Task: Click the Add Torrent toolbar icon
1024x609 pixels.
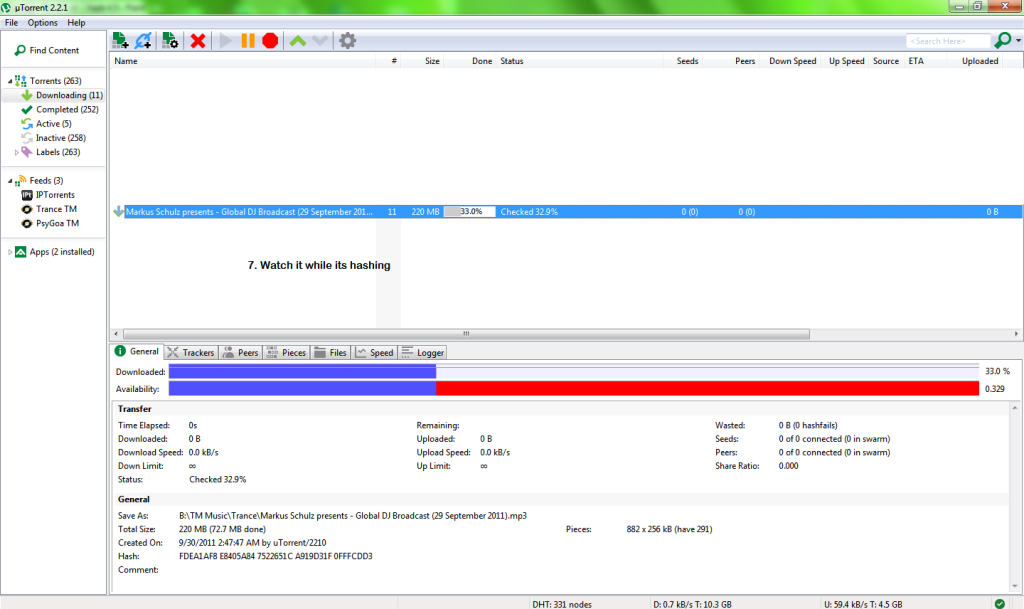Action: pos(120,40)
